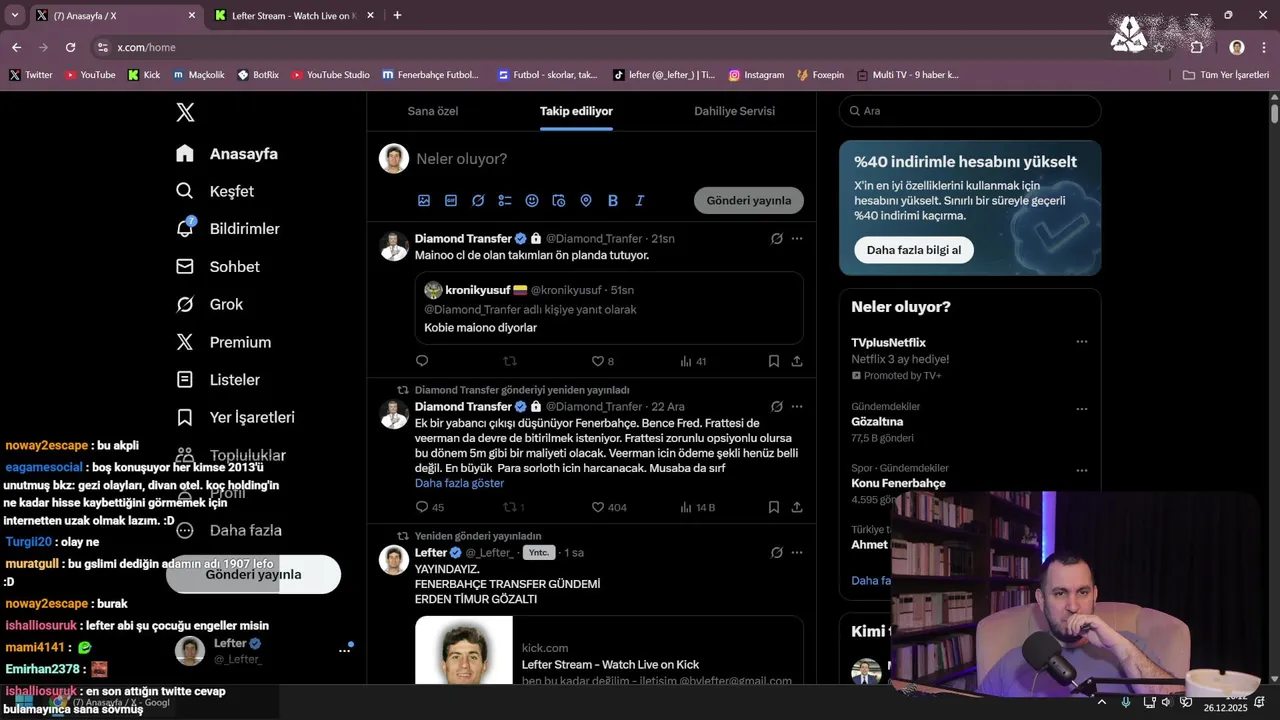Image resolution: width=1280 pixels, height=720 pixels.
Task: Add a GIF to the post
Action: [451, 200]
